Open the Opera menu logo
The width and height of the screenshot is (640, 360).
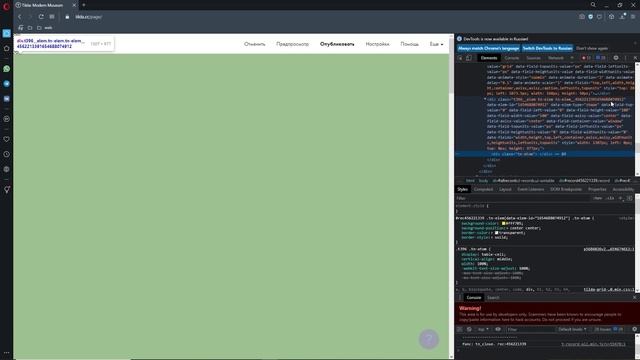click(6, 6)
